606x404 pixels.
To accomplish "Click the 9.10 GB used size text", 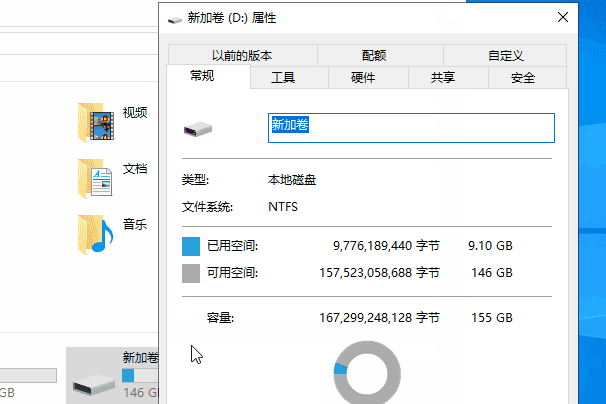I will [x=490, y=246].
